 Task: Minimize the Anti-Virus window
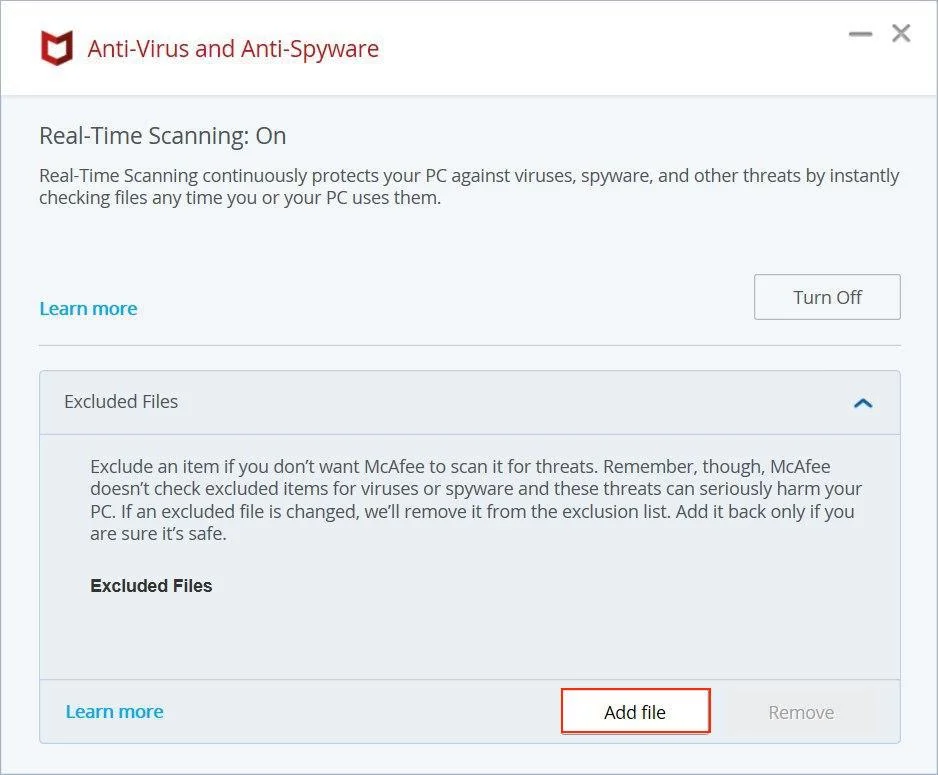pyautogui.click(x=860, y=35)
